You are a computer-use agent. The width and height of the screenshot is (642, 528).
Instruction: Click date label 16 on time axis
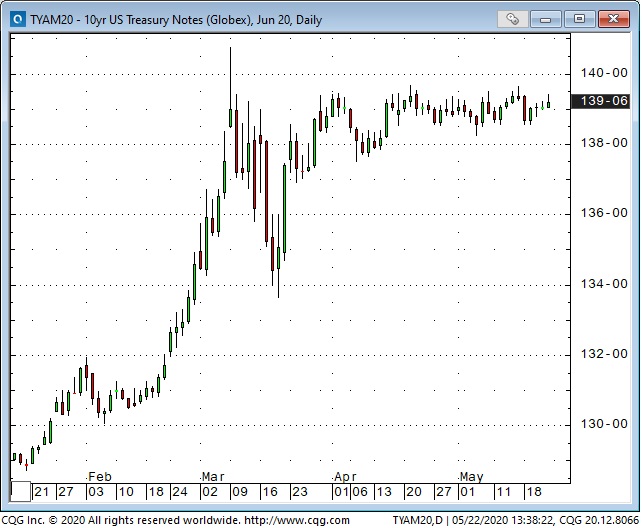(x=270, y=492)
